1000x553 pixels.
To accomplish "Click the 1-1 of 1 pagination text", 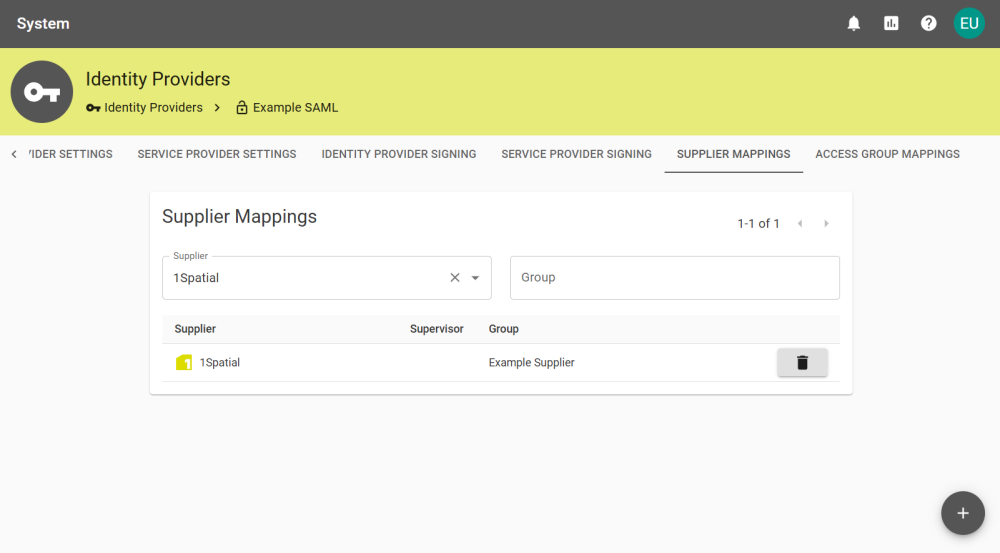I will coord(758,223).
